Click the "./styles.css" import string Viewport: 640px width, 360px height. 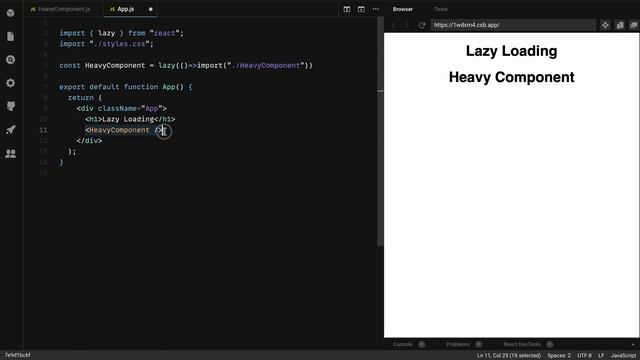pyautogui.click(x=121, y=44)
